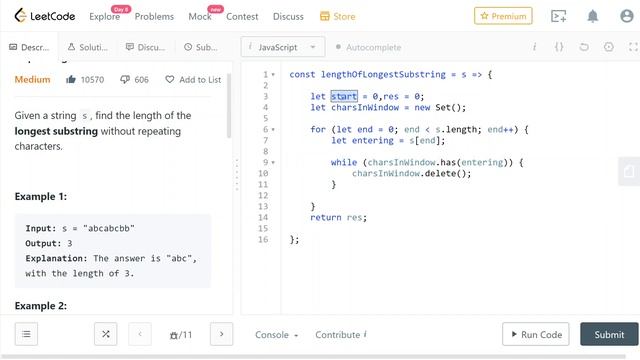Click the 'let entering = s[end];' line
This screenshot has width=640, height=360.
pyautogui.click(x=388, y=141)
